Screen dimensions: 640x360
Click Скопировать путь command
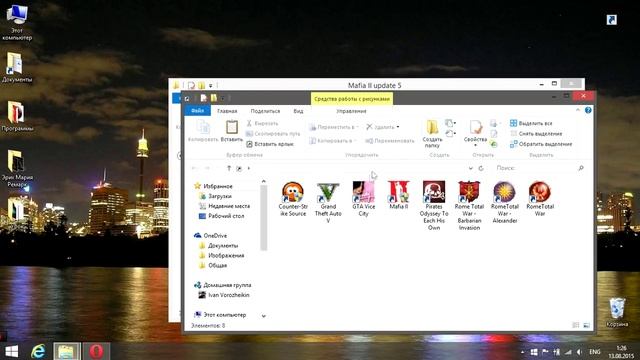273,133
